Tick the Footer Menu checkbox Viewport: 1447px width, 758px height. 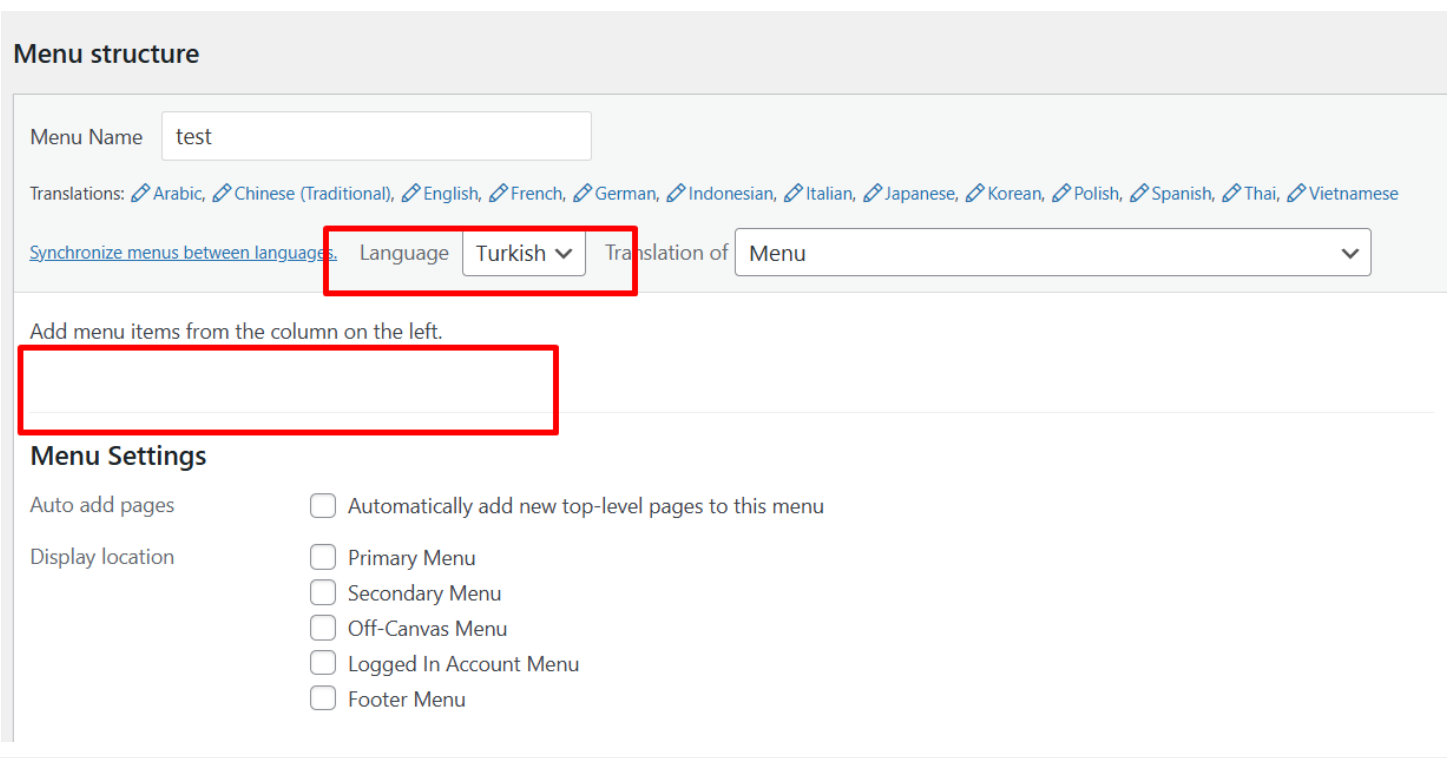[323, 699]
